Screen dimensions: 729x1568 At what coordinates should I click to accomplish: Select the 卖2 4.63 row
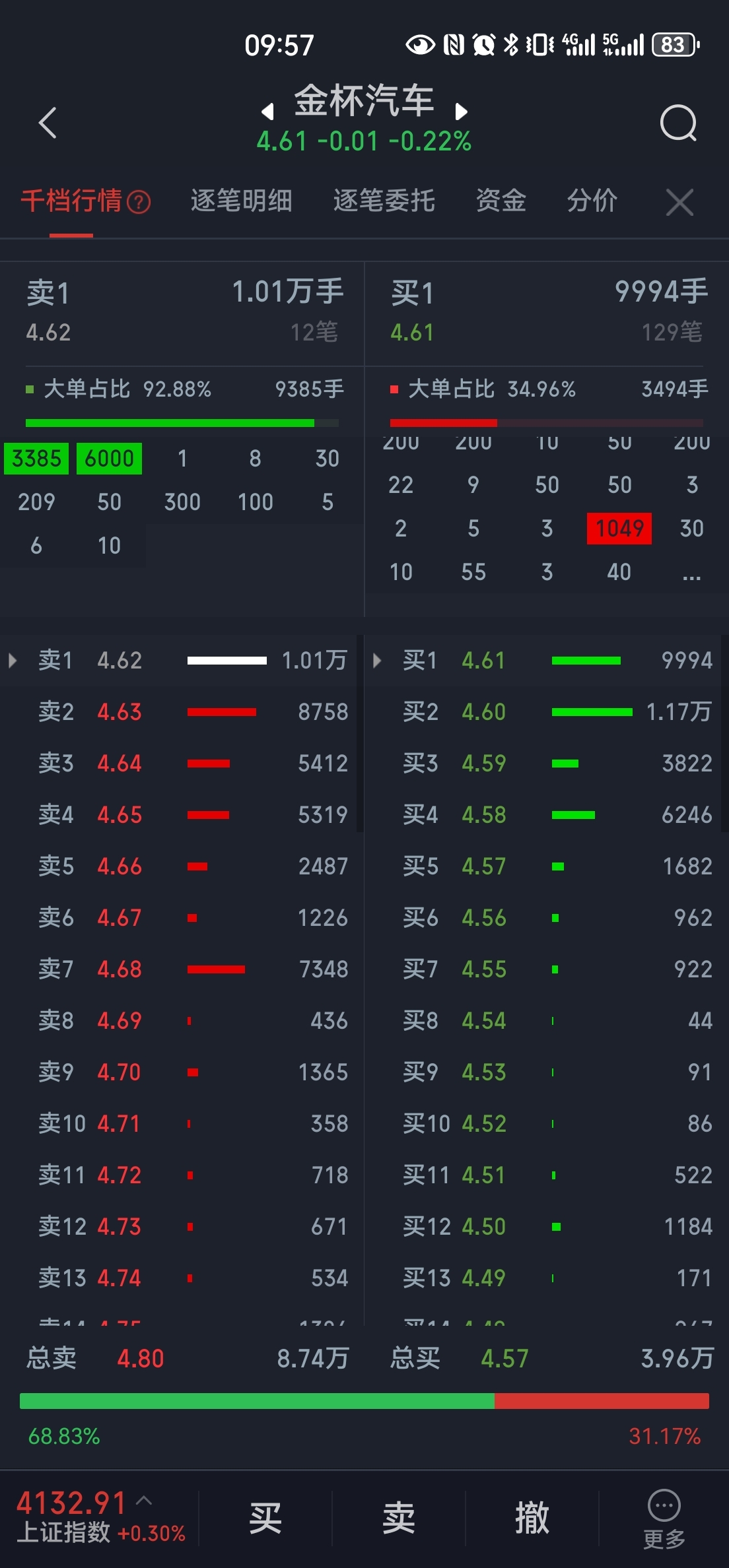[x=182, y=712]
